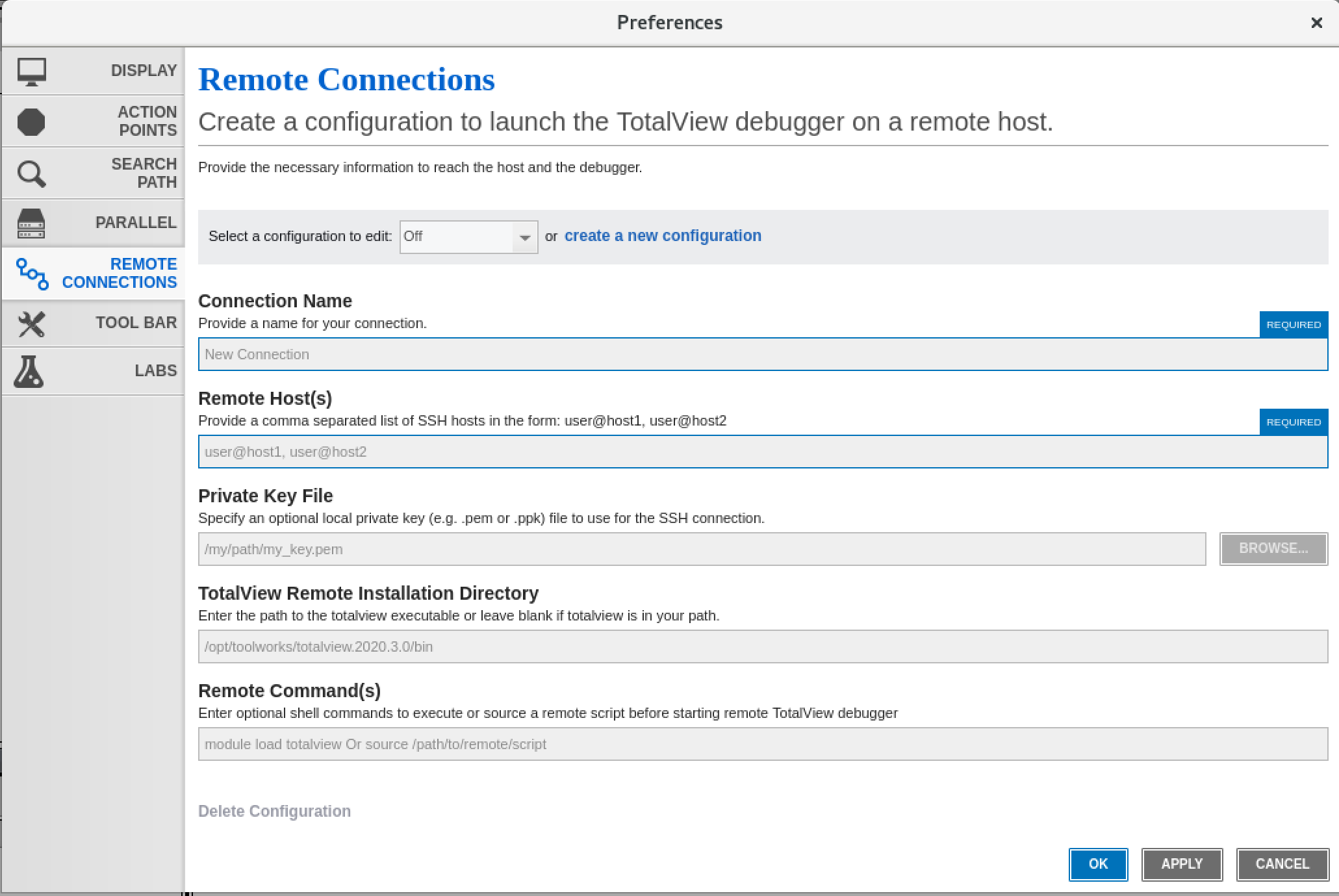Click the Private Key File label

coord(265,496)
